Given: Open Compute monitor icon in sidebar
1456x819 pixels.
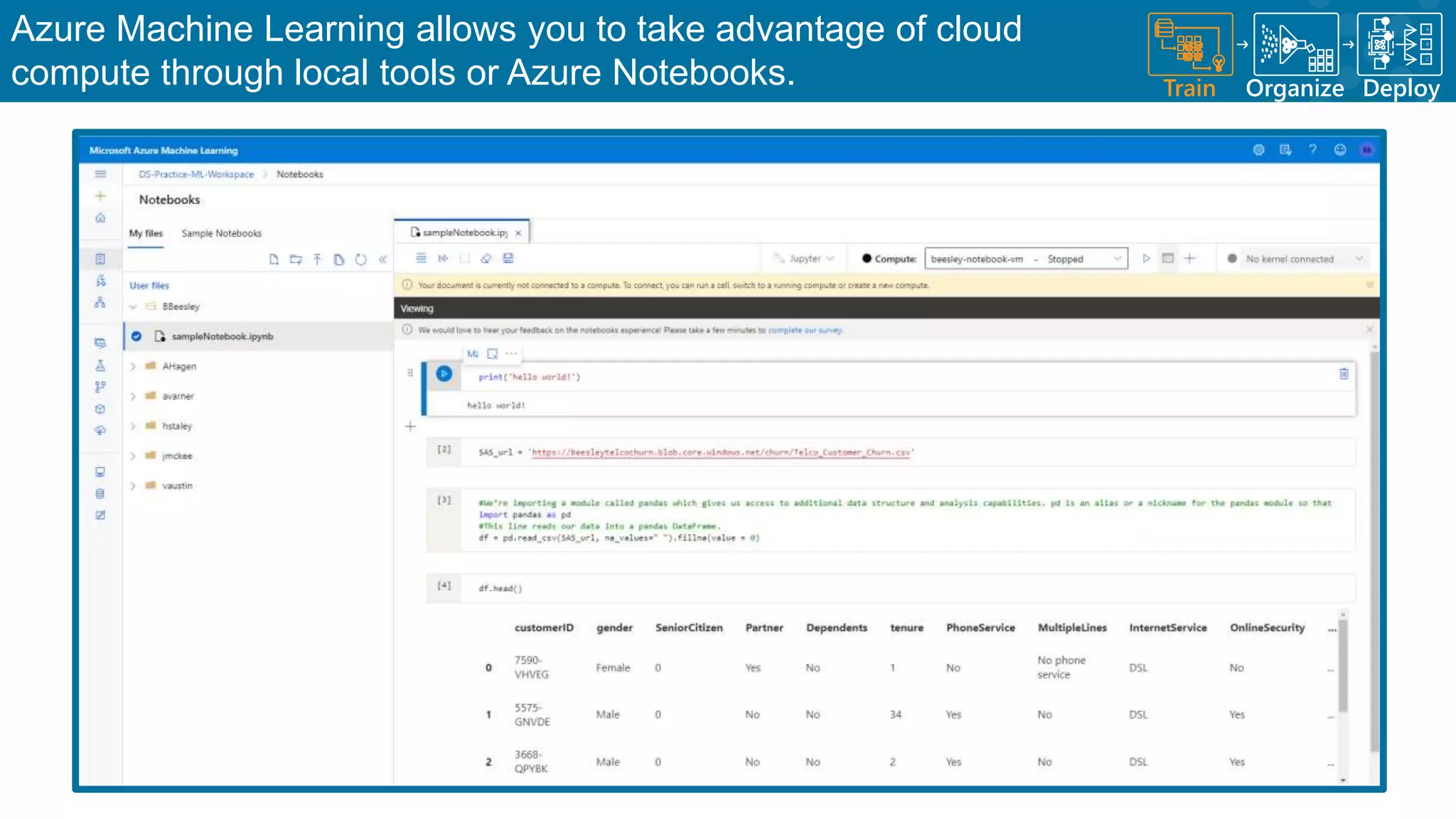Looking at the screenshot, I should (100, 471).
